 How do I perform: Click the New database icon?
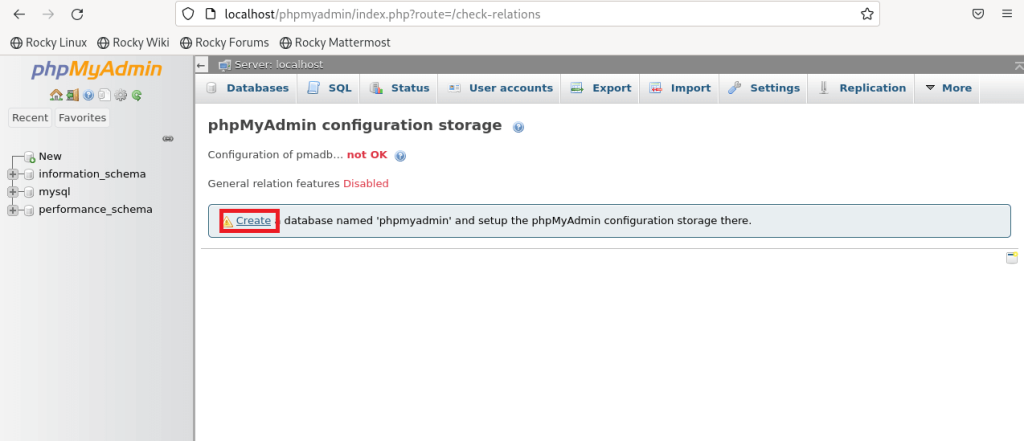click(x=29, y=157)
